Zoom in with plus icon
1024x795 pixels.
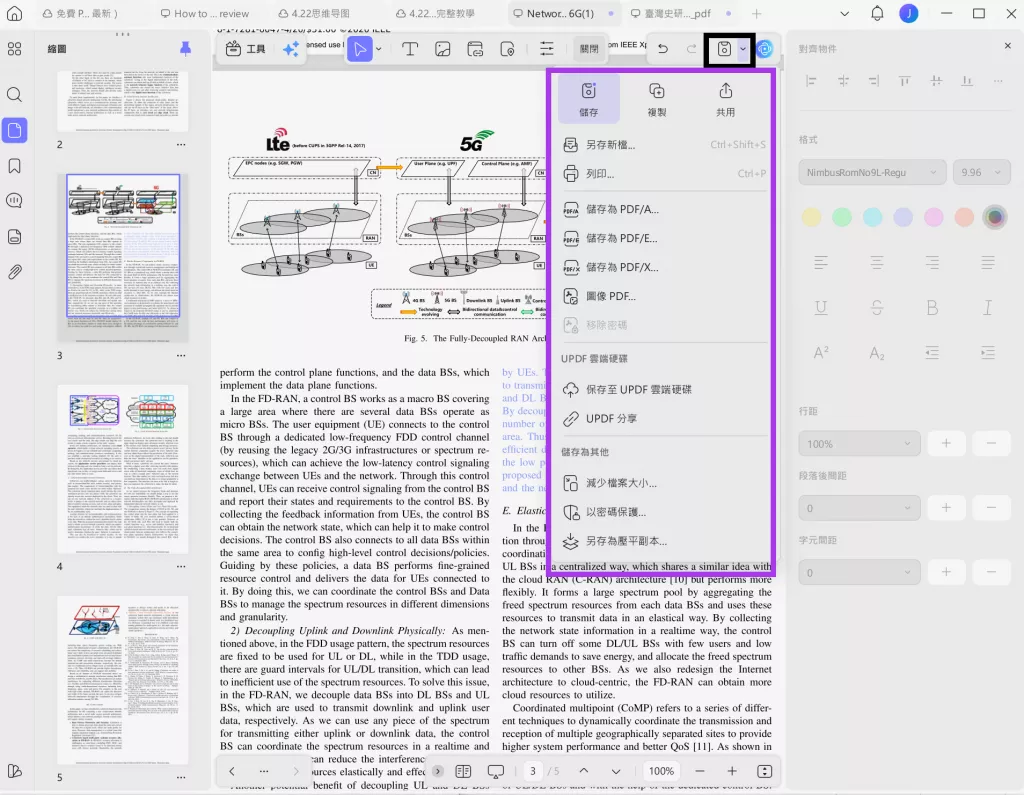(x=732, y=771)
